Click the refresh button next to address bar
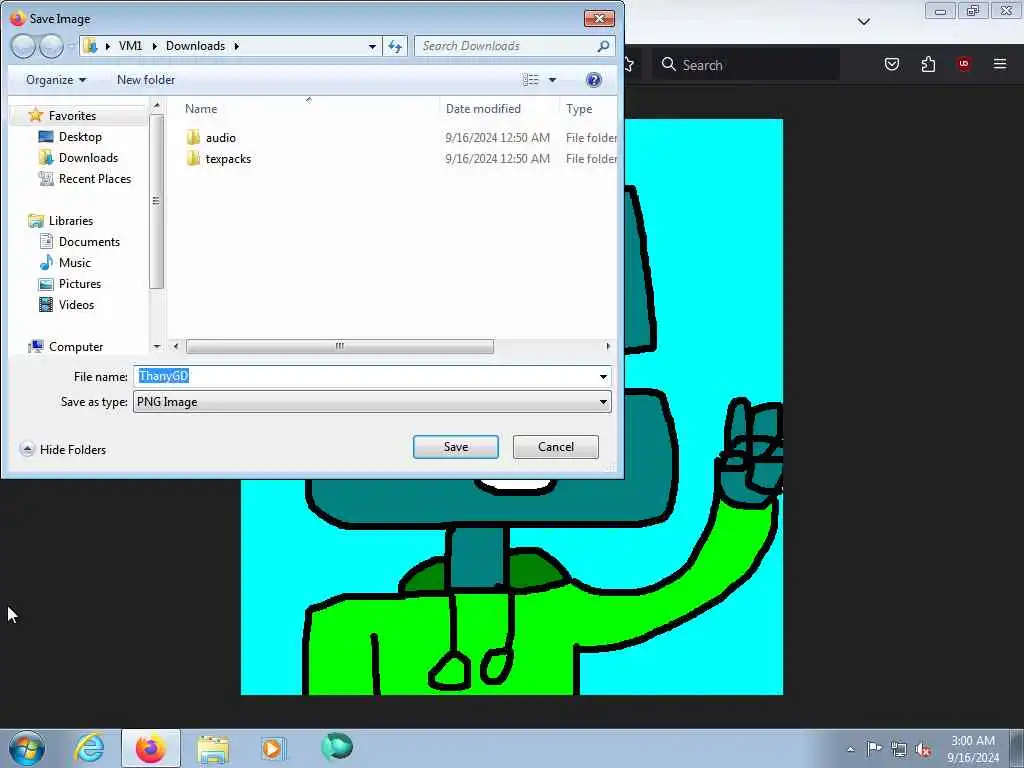Viewport: 1024px width, 768px height. 395,46
